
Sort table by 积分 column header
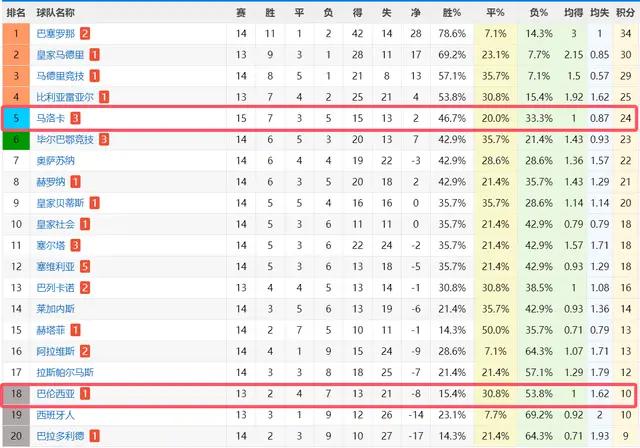pos(625,13)
